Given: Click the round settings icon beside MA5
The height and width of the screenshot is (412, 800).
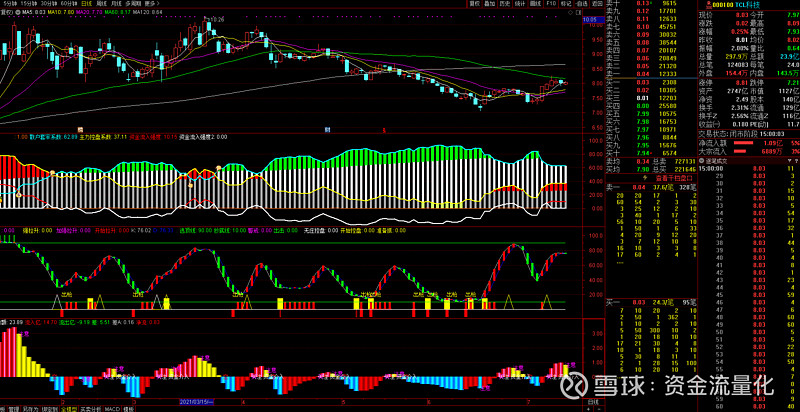Looking at the screenshot, I should (x=17, y=11).
